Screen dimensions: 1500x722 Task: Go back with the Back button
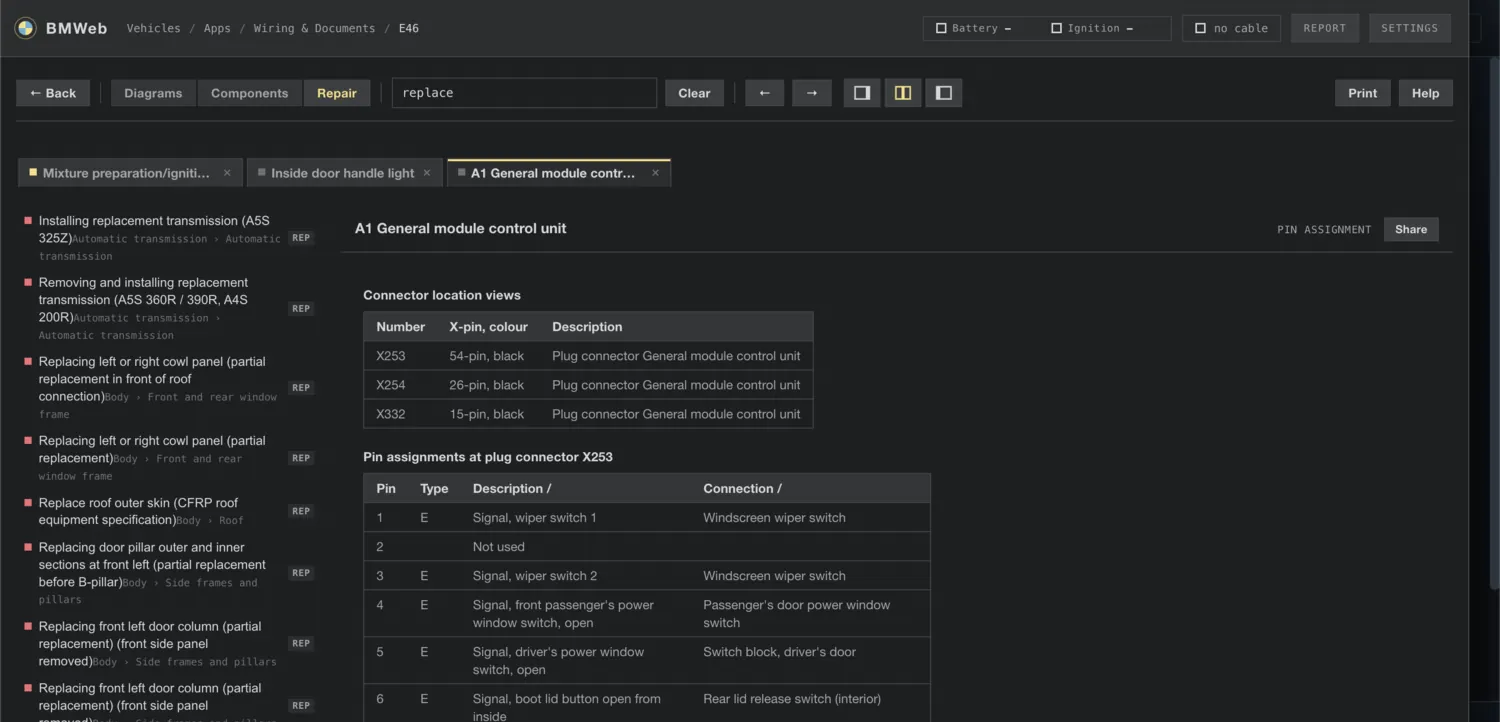point(53,93)
